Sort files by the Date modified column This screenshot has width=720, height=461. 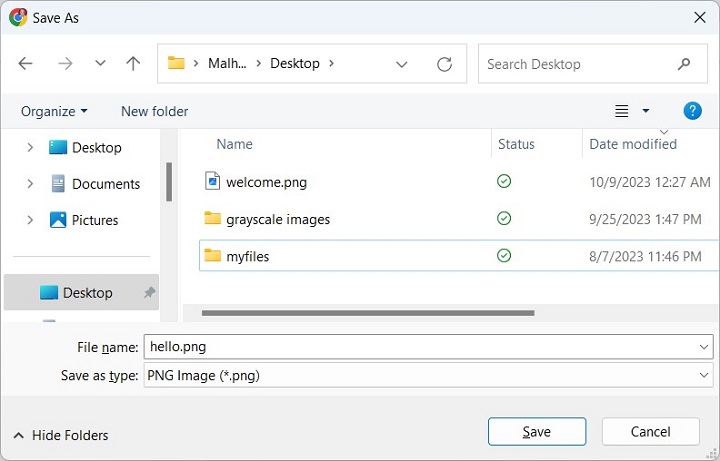(633, 144)
